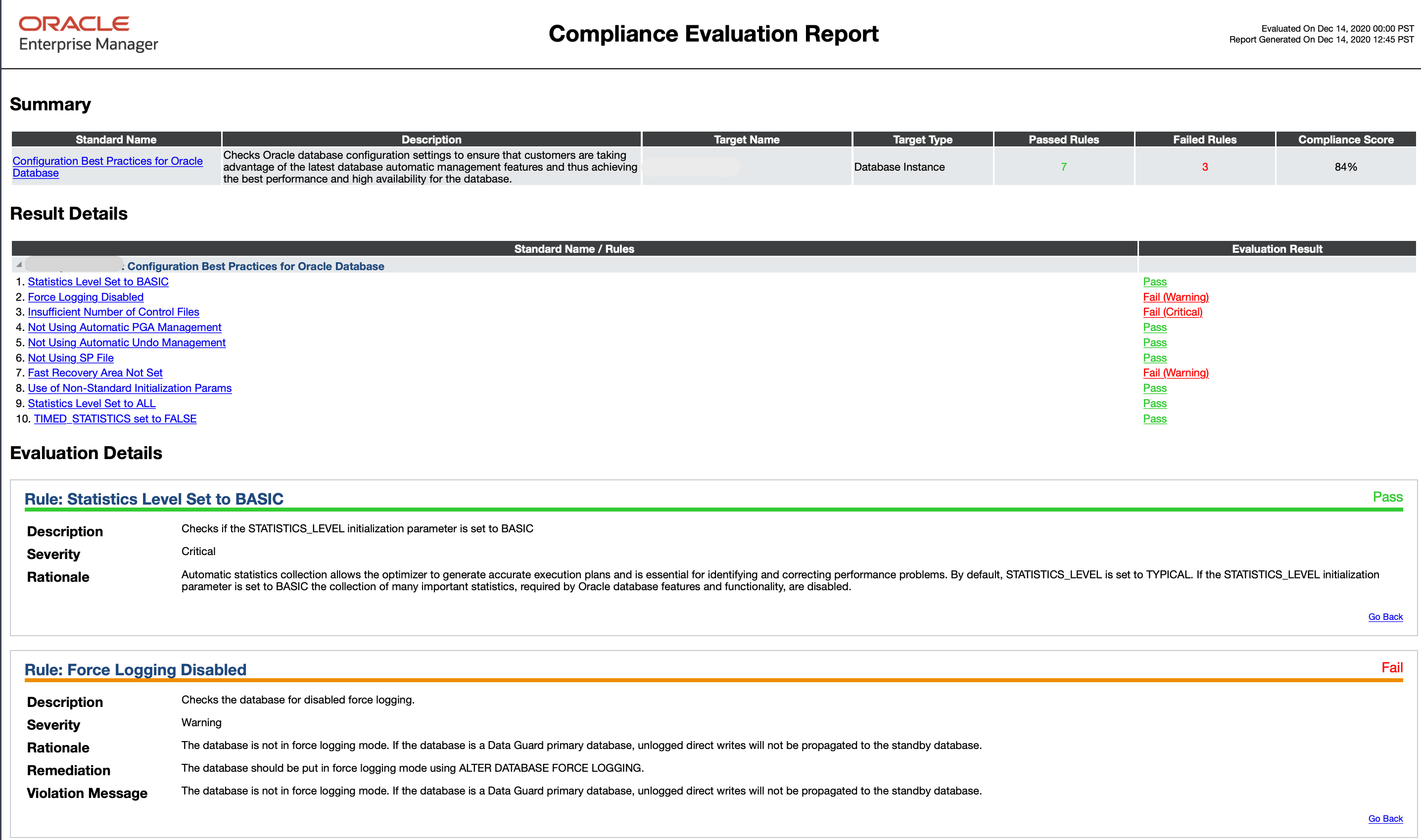1421x840 pixels.
Task: Click the Rule: Statistics Level Set to BASIC heading
Action: [154, 499]
